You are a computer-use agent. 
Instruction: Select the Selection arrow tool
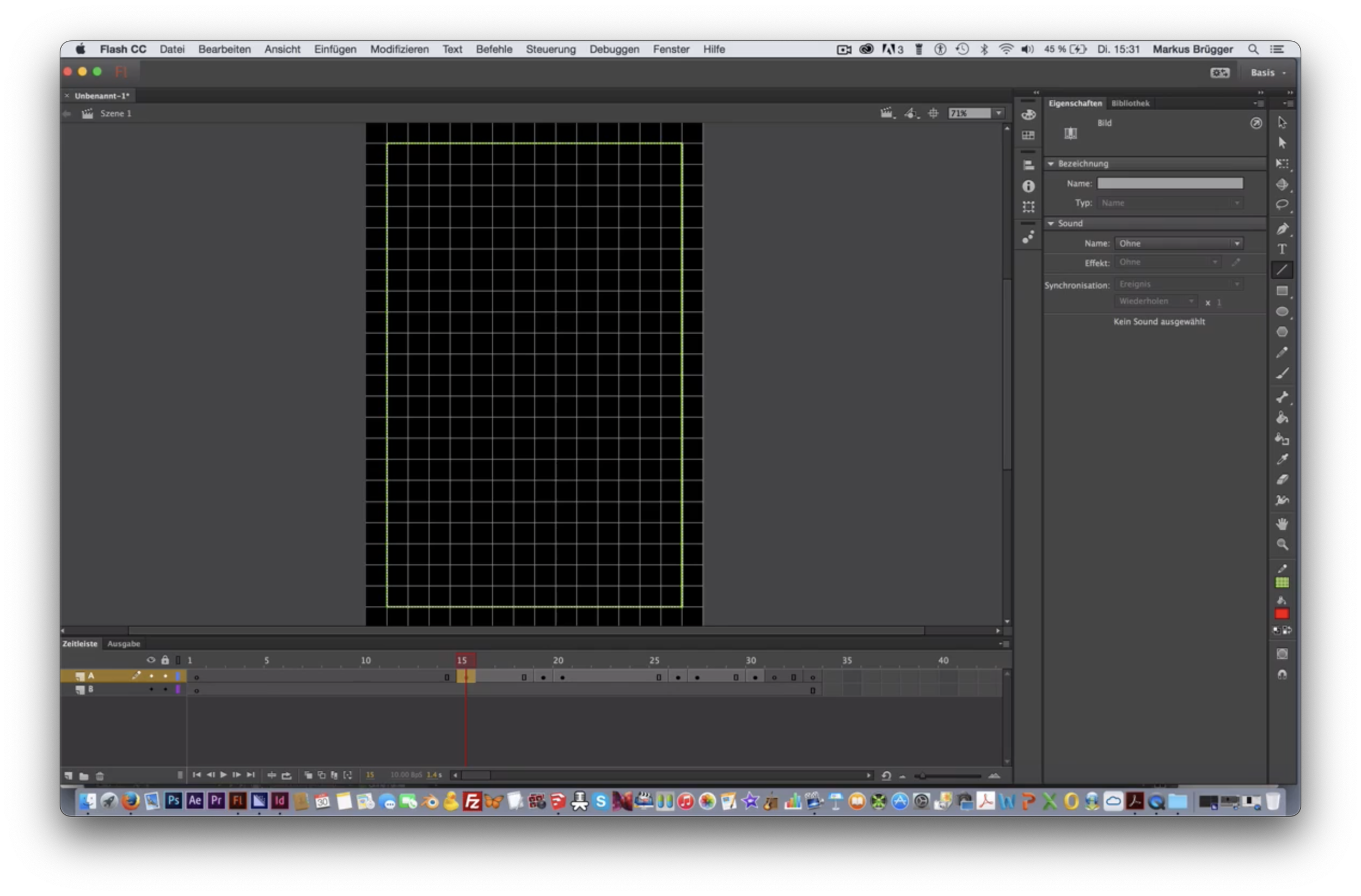click(1282, 122)
